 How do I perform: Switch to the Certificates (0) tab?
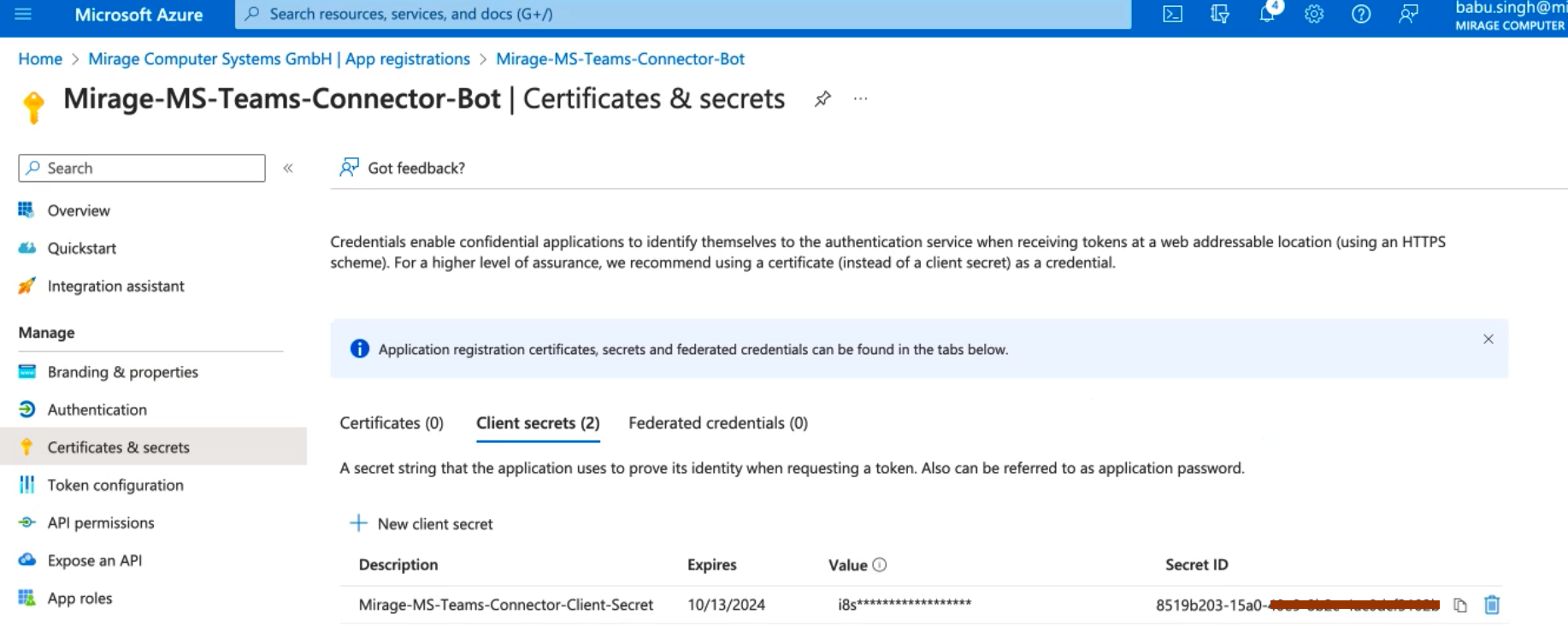(392, 423)
